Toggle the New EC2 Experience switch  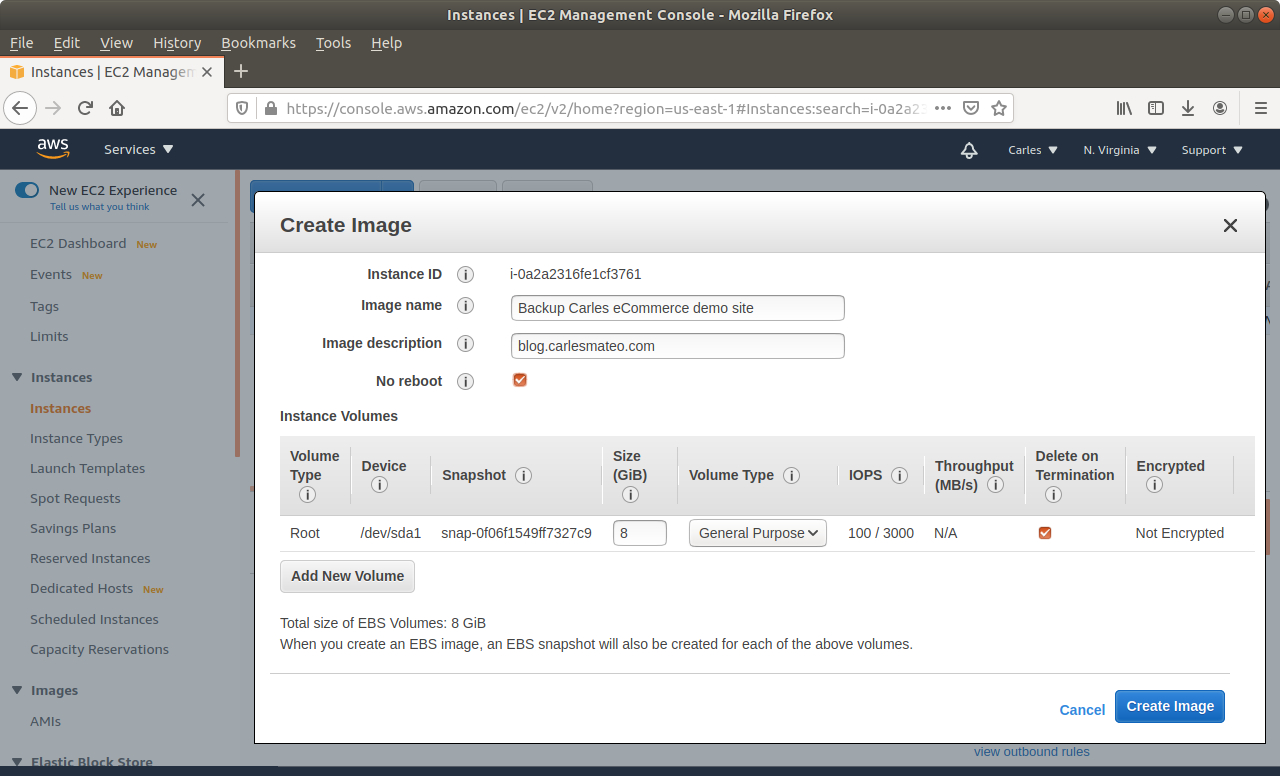[x=27, y=190]
